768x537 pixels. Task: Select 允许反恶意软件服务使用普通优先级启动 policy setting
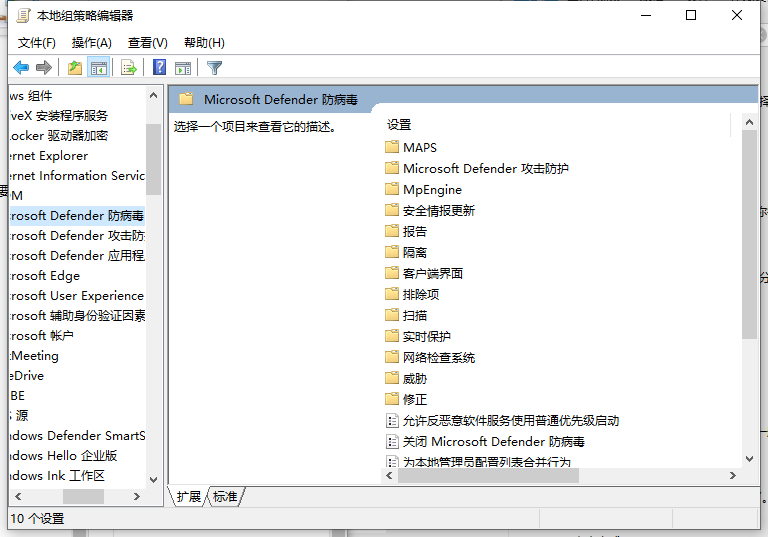503,421
